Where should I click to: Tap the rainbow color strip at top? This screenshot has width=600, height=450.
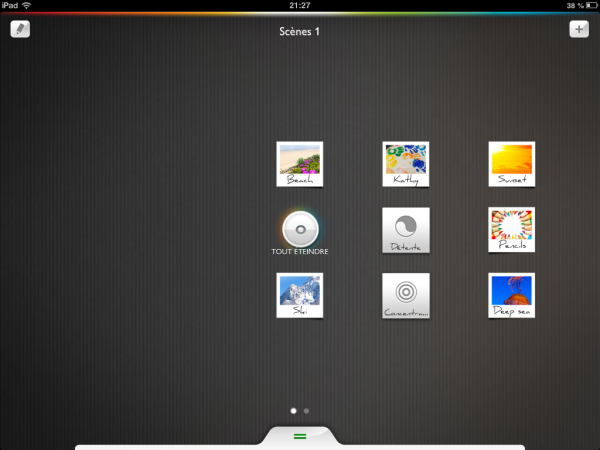[300, 13]
